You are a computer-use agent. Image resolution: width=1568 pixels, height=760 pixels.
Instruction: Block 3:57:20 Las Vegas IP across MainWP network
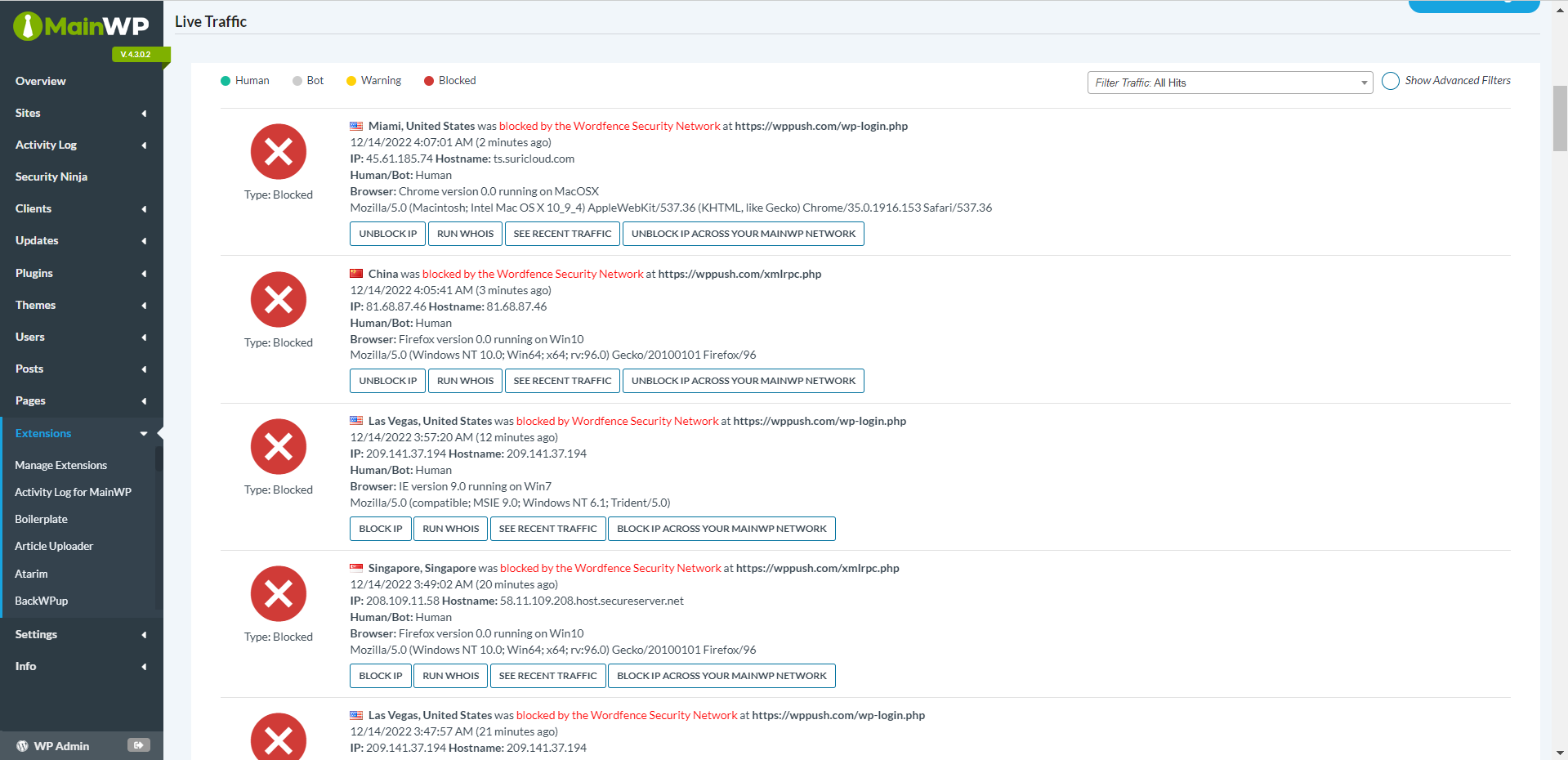point(721,529)
